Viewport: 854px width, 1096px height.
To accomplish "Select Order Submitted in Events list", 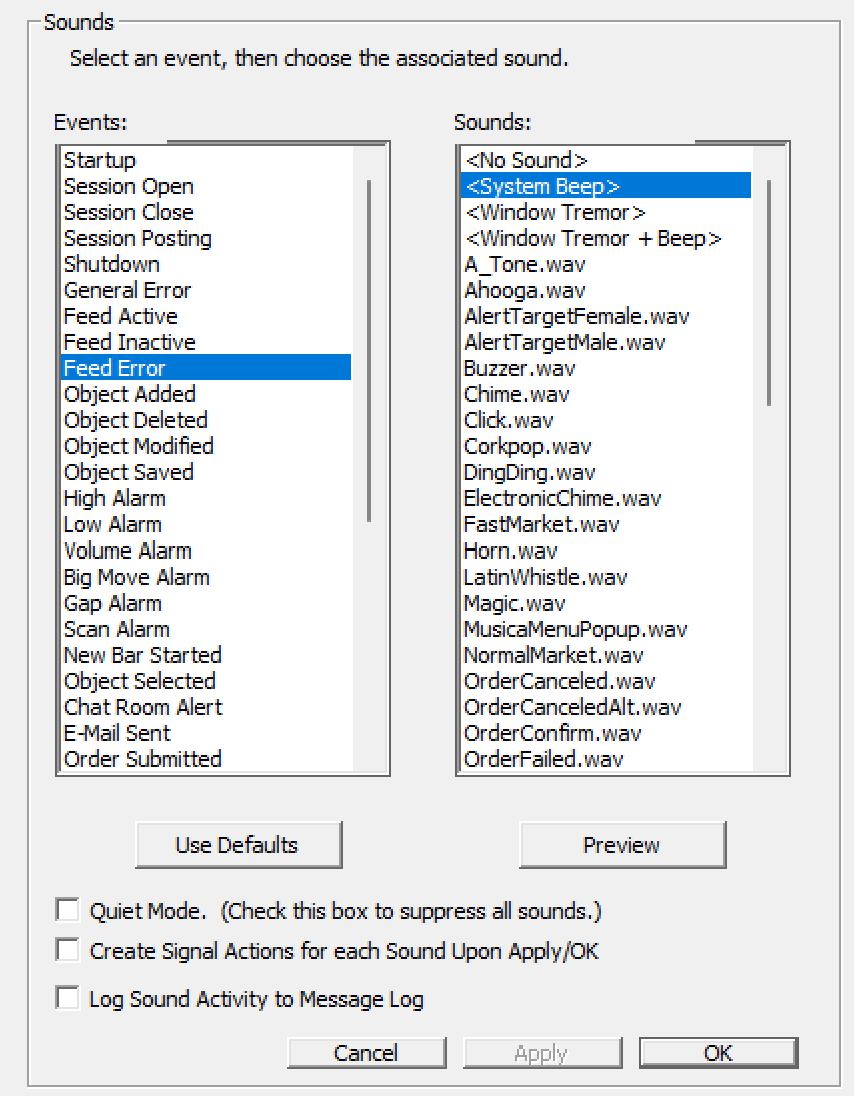I will pos(206,759).
